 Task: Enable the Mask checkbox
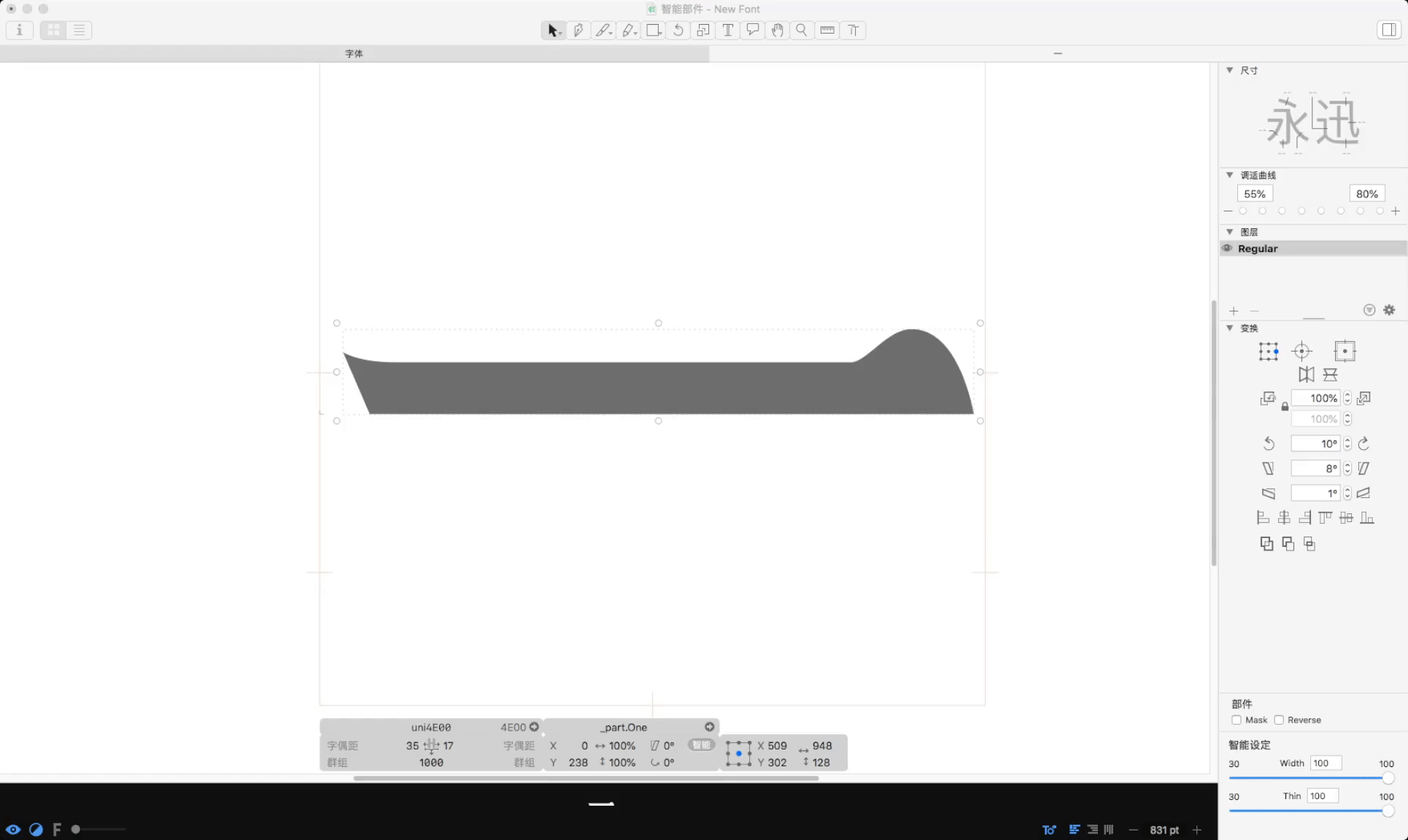(1237, 720)
